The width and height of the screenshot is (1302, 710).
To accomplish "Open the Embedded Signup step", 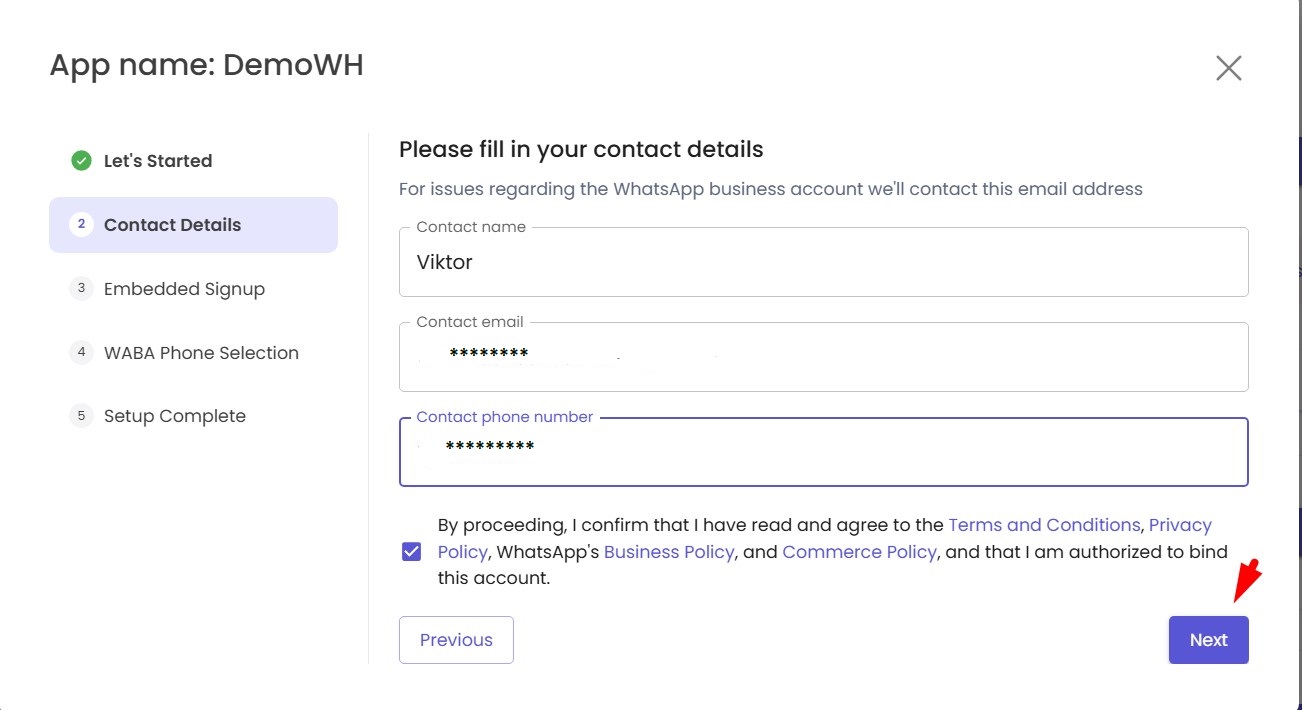I will 184,289.
